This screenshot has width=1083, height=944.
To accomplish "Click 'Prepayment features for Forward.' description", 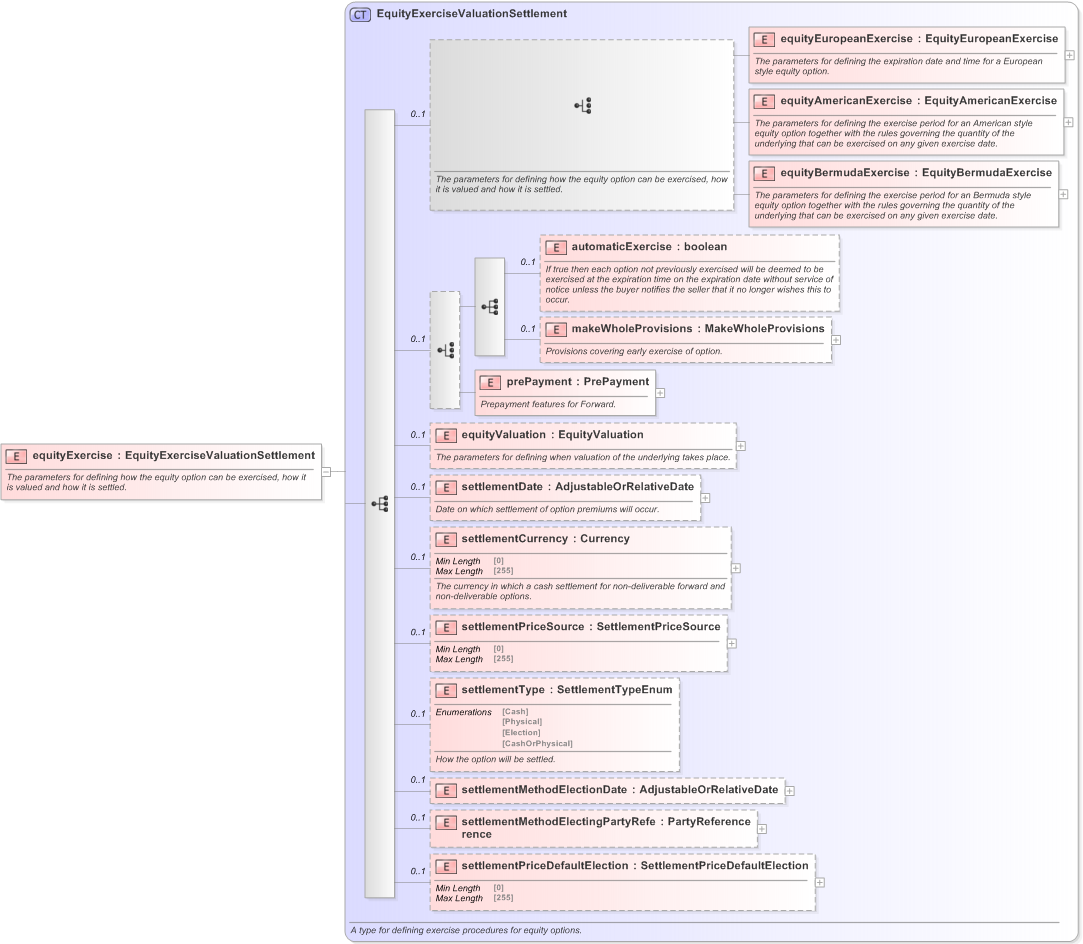I will click(548, 404).
